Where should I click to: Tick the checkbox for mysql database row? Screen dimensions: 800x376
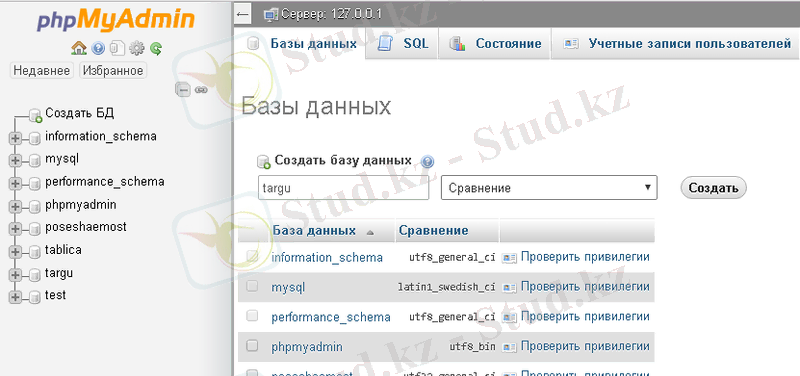click(x=252, y=287)
